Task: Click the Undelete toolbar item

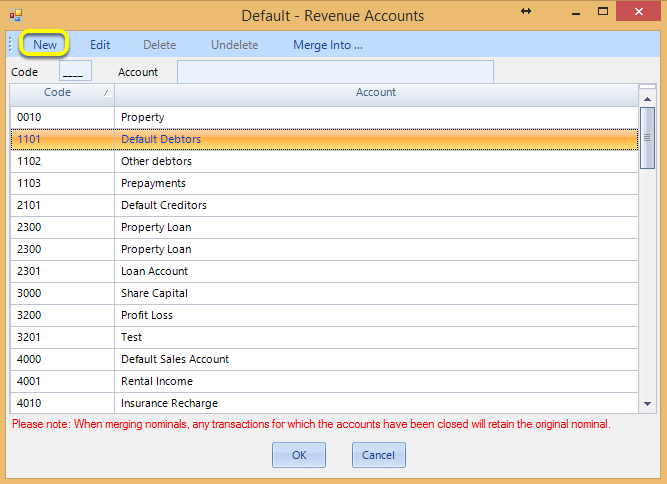Action: click(234, 45)
